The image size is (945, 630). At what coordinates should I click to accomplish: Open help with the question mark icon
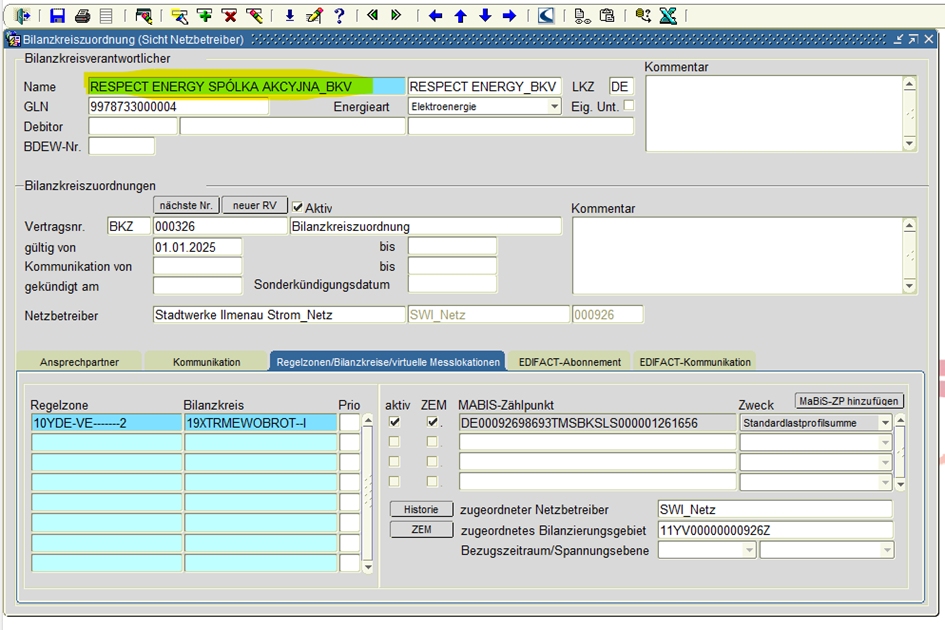[x=339, y=15]
